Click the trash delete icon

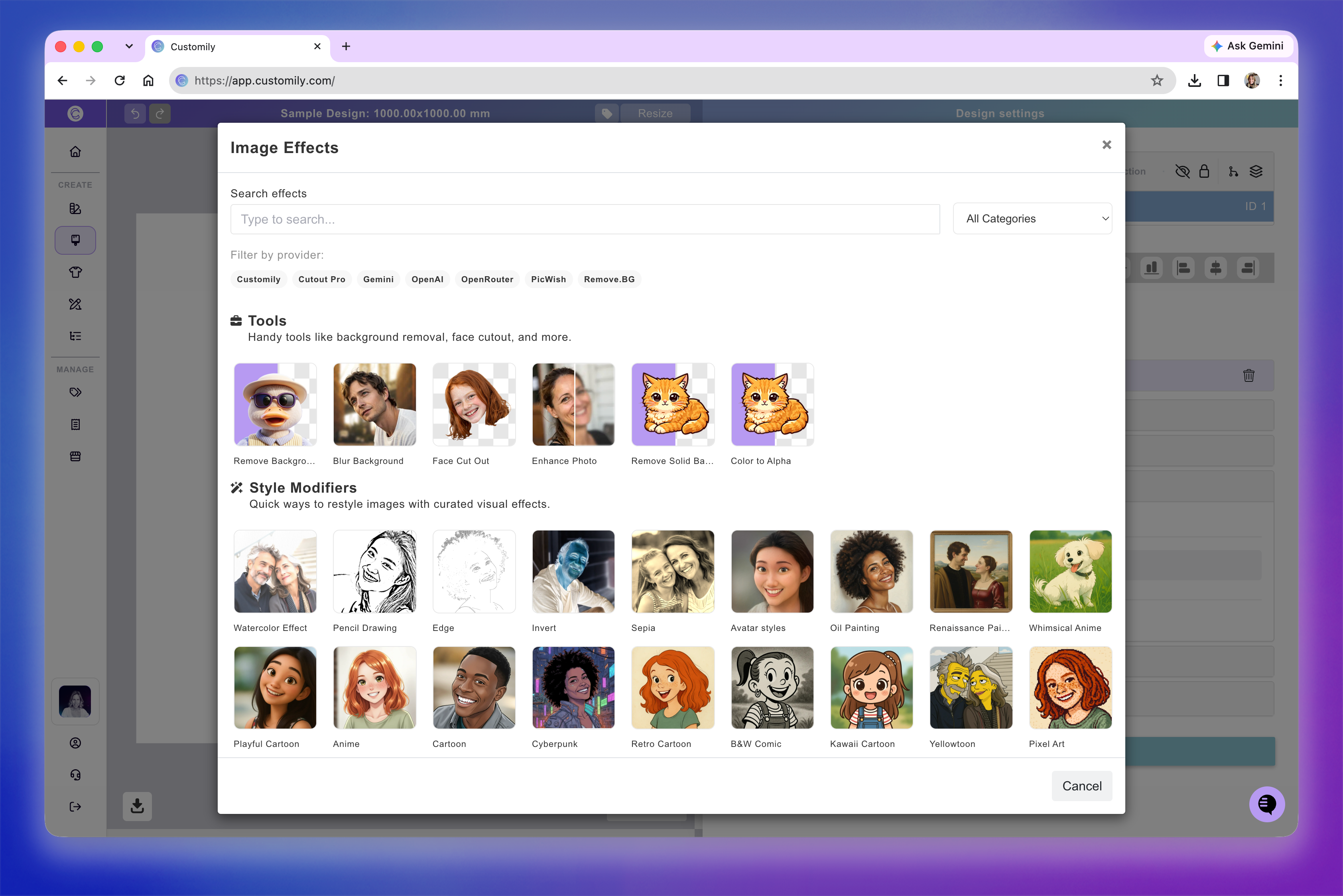pyautogui.click(x=1248, y=375)
